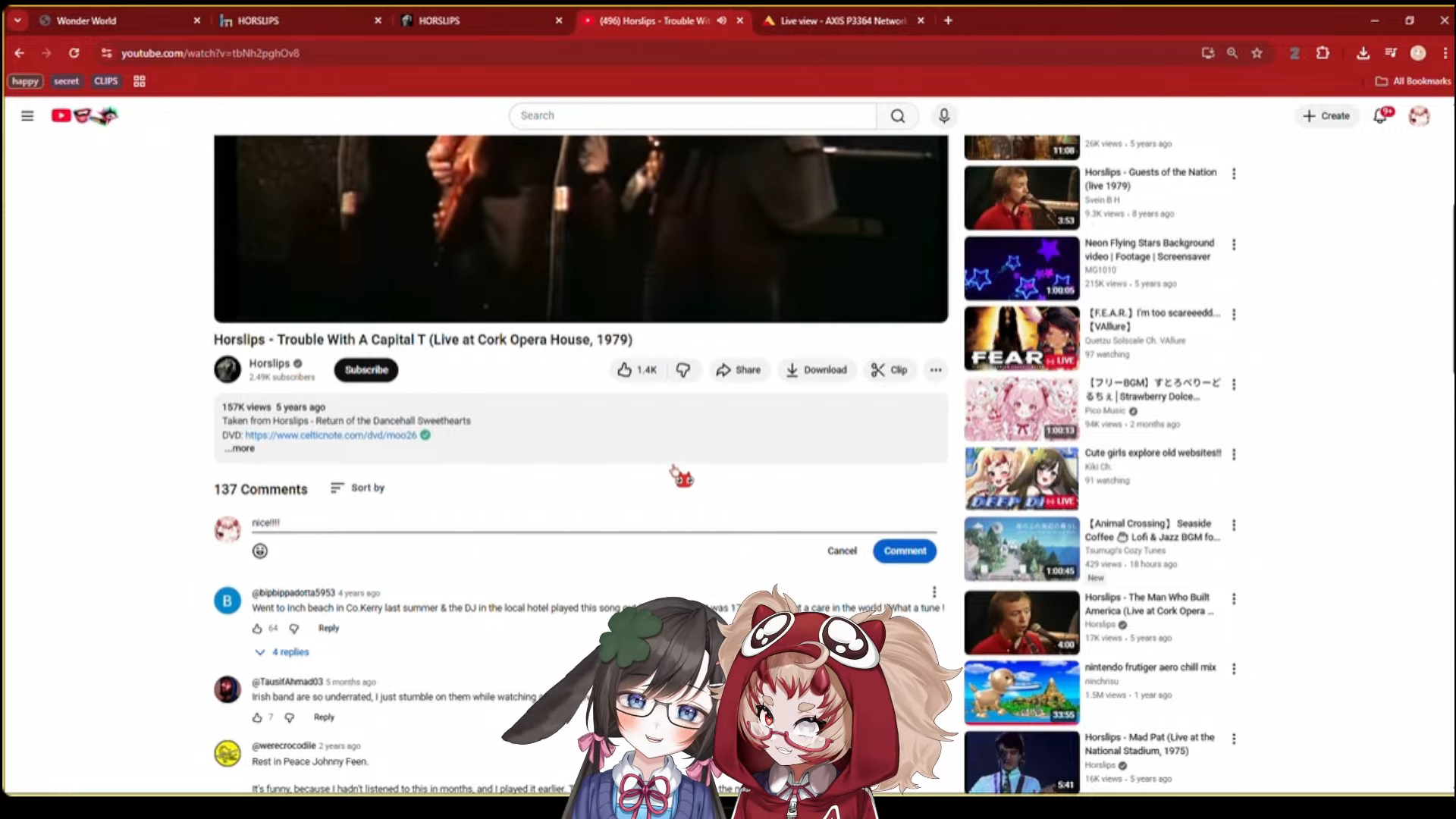Open the celticnote.com DVD link
1456x819 pixels.
click(331, 435)
